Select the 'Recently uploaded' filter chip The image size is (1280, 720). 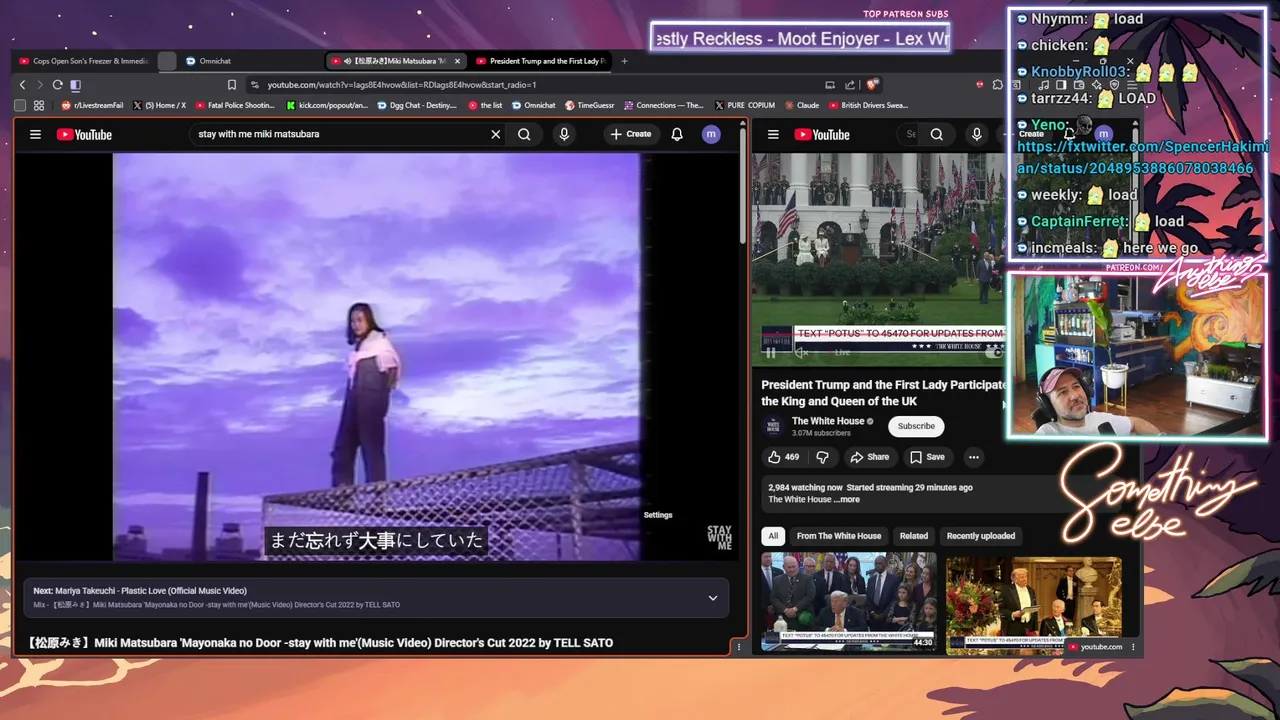click(x=981, y=536)
